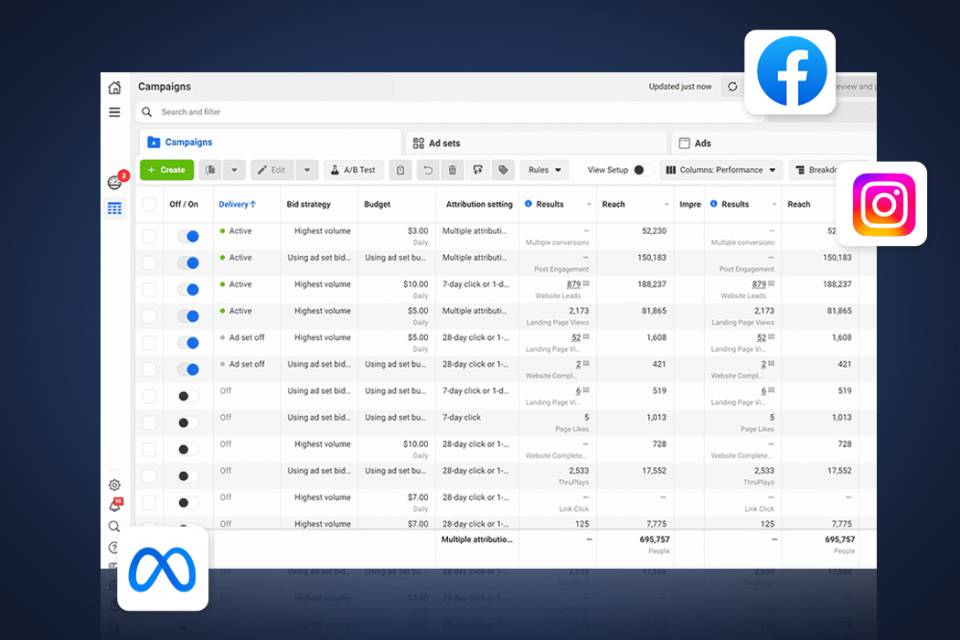Expand the Columns: Performance dropdown

[721, 170]
